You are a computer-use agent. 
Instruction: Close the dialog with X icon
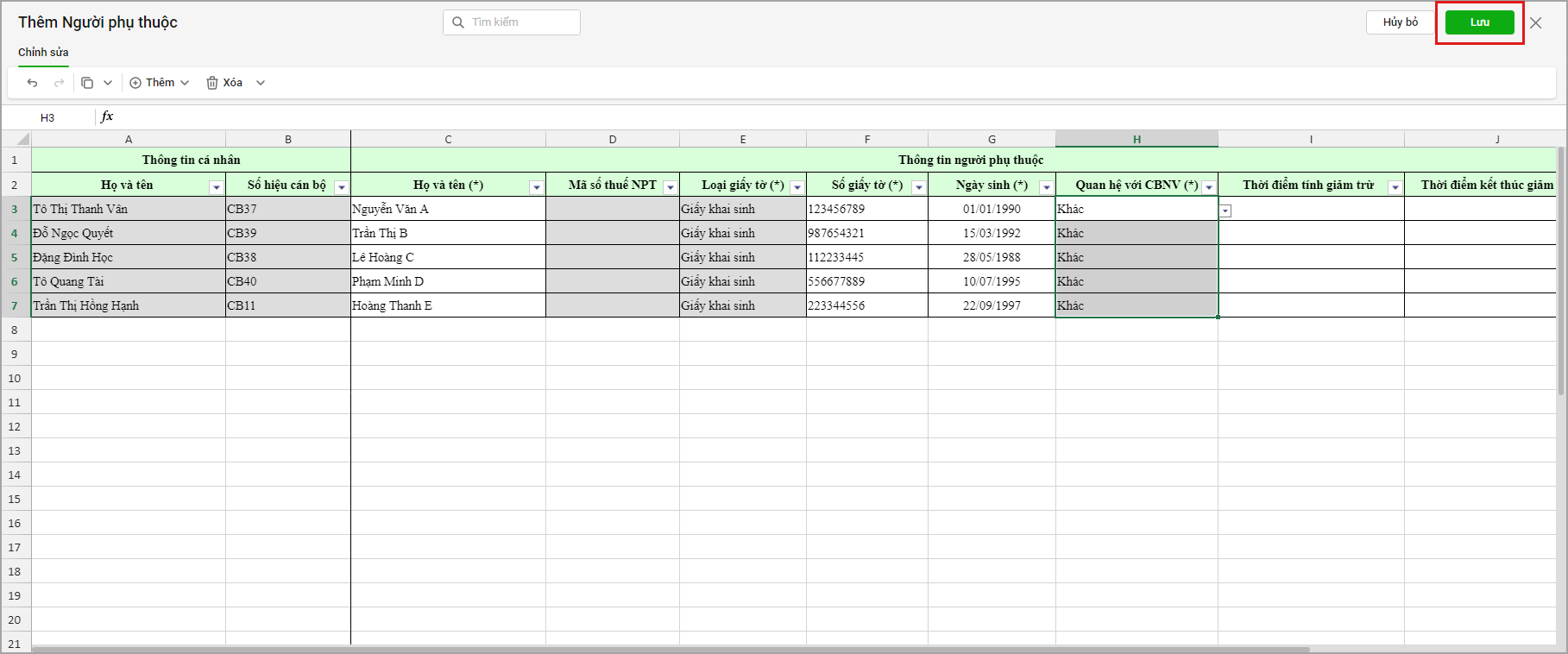(x=1536, y=23)
